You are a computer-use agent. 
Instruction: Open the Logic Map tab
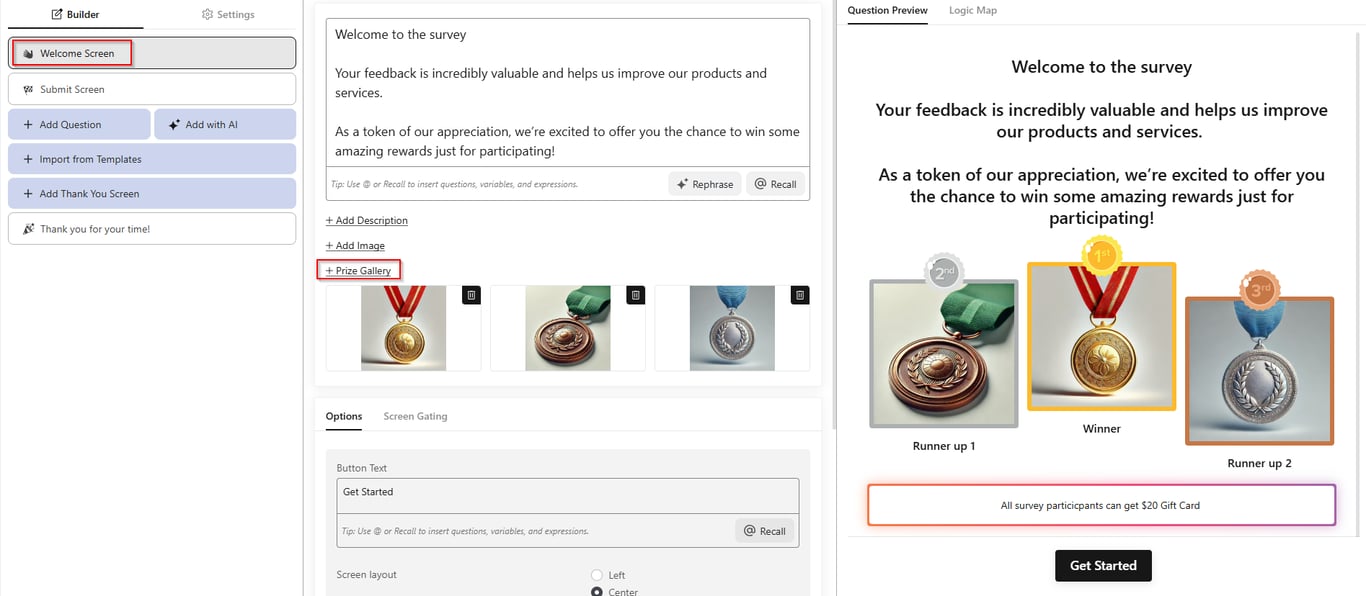tap(973, 10)
